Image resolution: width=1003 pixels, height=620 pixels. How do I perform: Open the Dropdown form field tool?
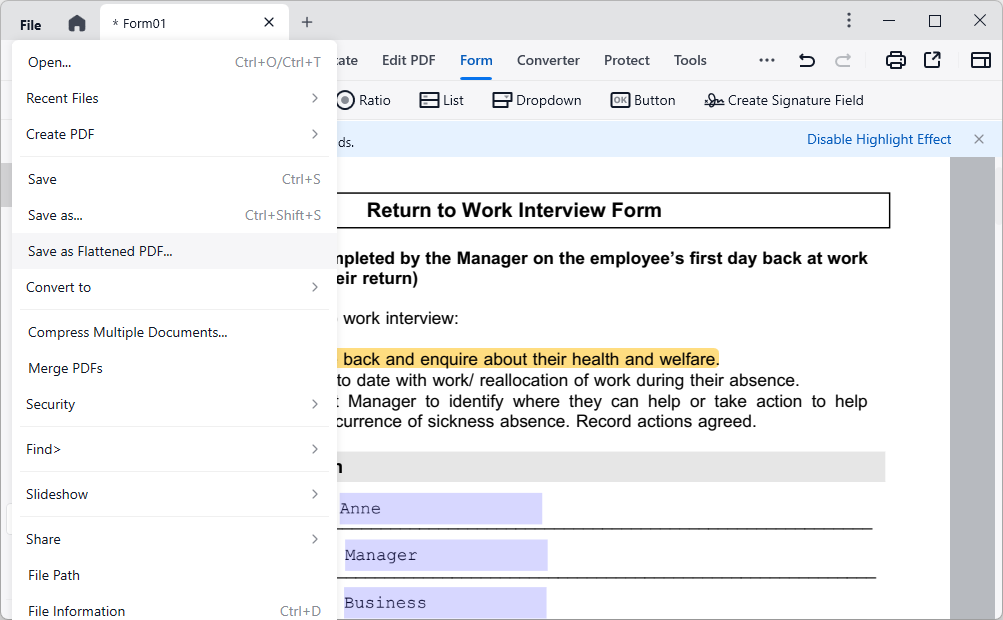click(537, 100)
